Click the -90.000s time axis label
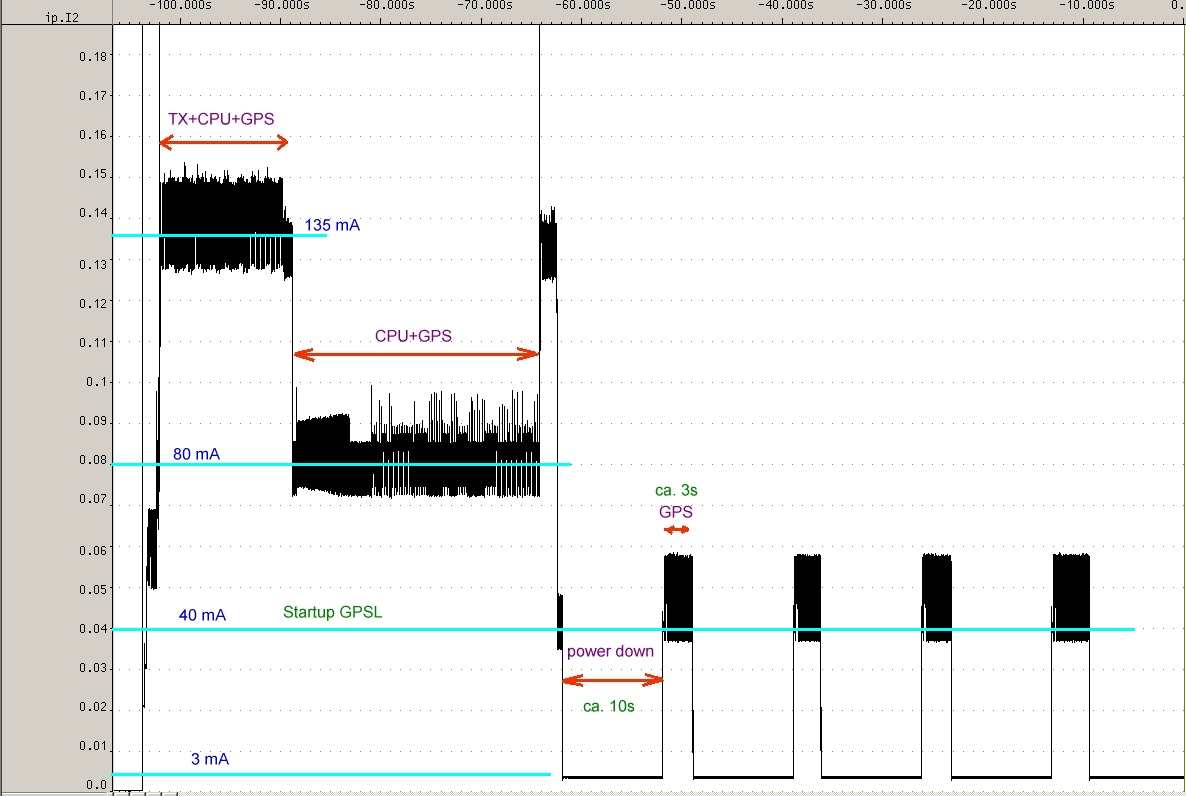The width and height of the screenshot is (1186, 796). 281,5
